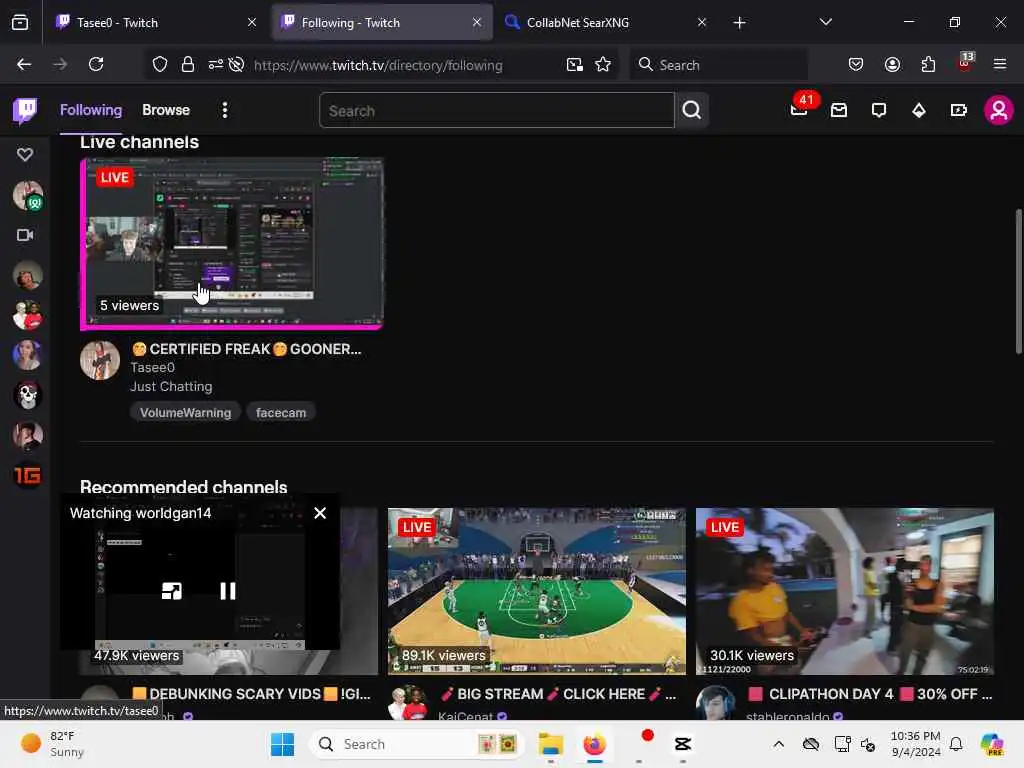1024x768 pixels.
Task: Open the Extensions puzzle icon
Action: coord(928,64)
